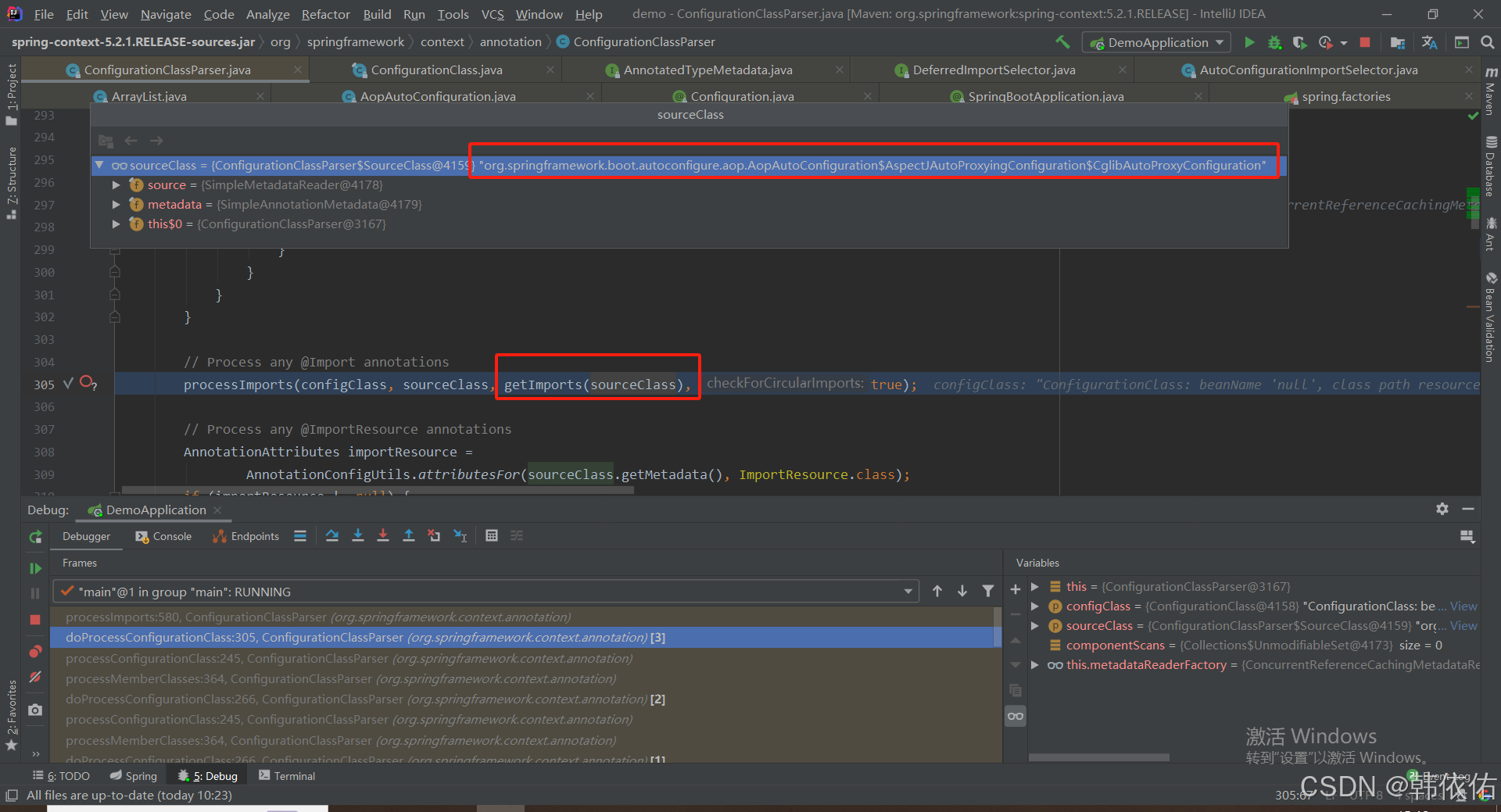1501x812 pixels.
Task: Click the Build Project hammer icon
Action: click(x=1062, y=42)
